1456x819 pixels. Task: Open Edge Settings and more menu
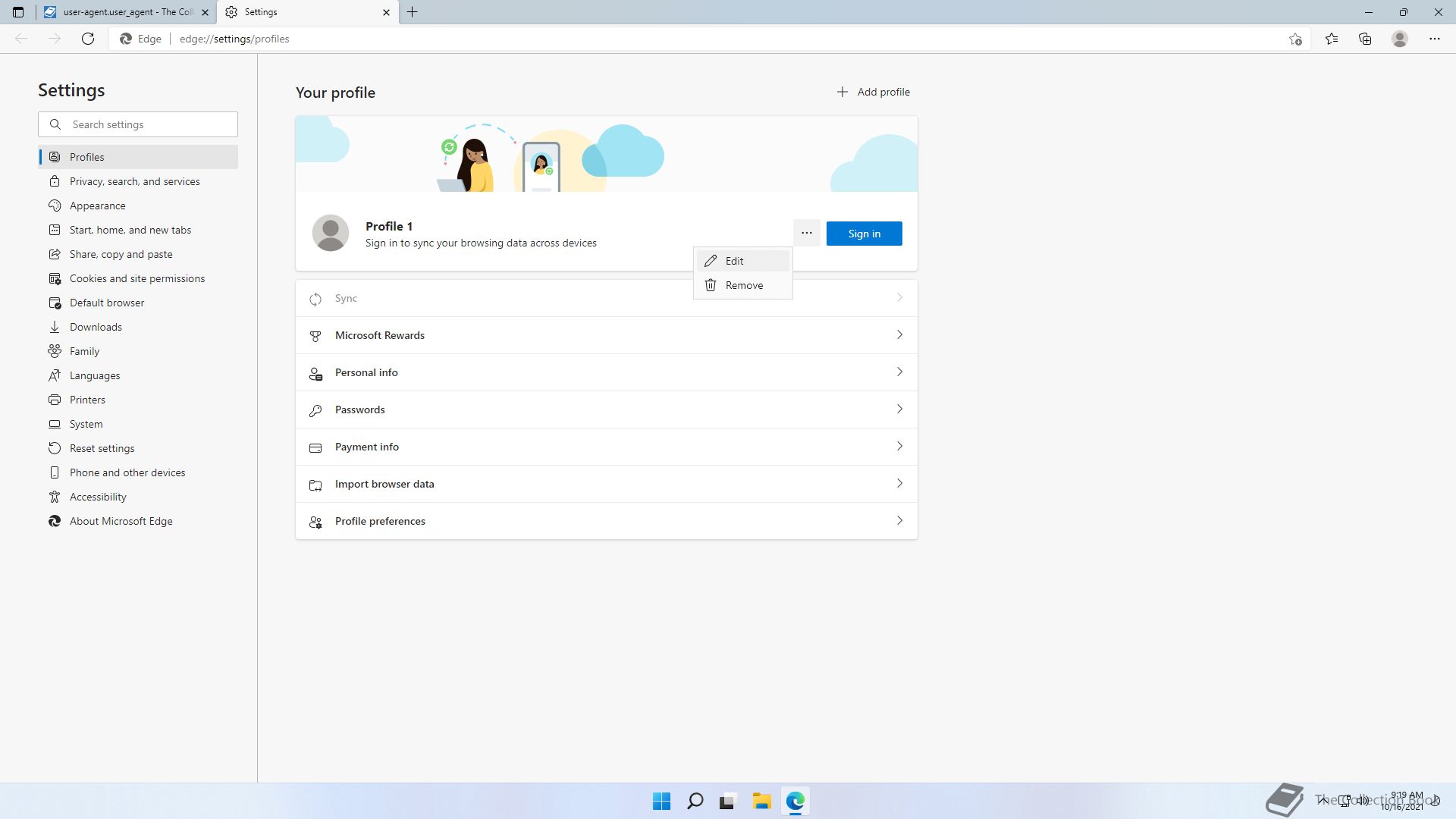click(1435, 39)
